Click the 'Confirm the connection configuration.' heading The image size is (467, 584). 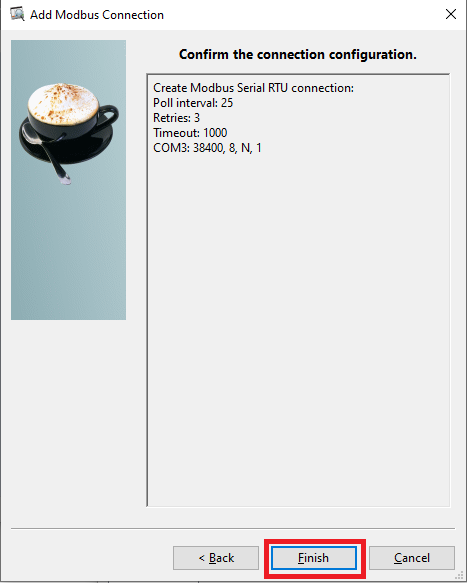(298, 54)
